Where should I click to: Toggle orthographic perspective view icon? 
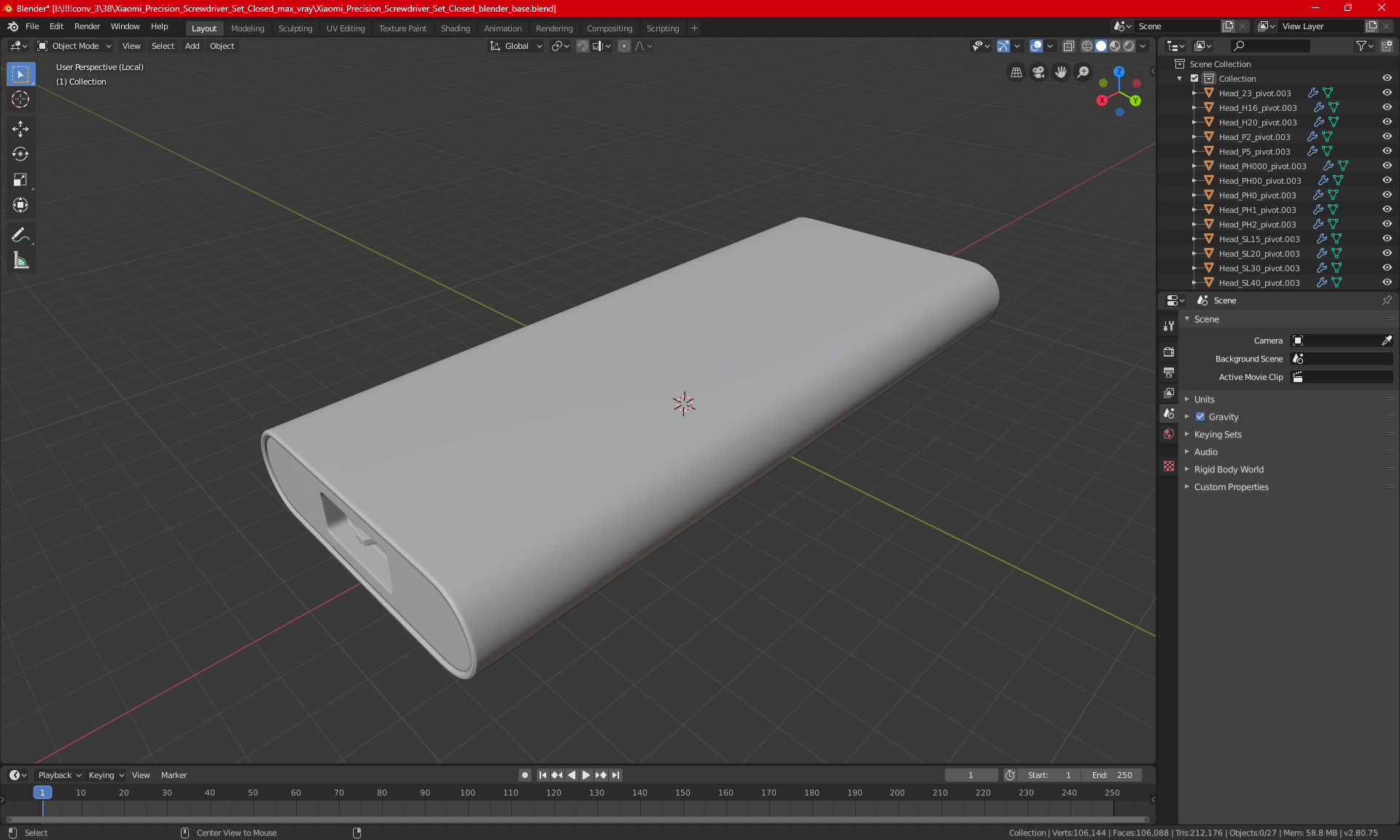1016,72
